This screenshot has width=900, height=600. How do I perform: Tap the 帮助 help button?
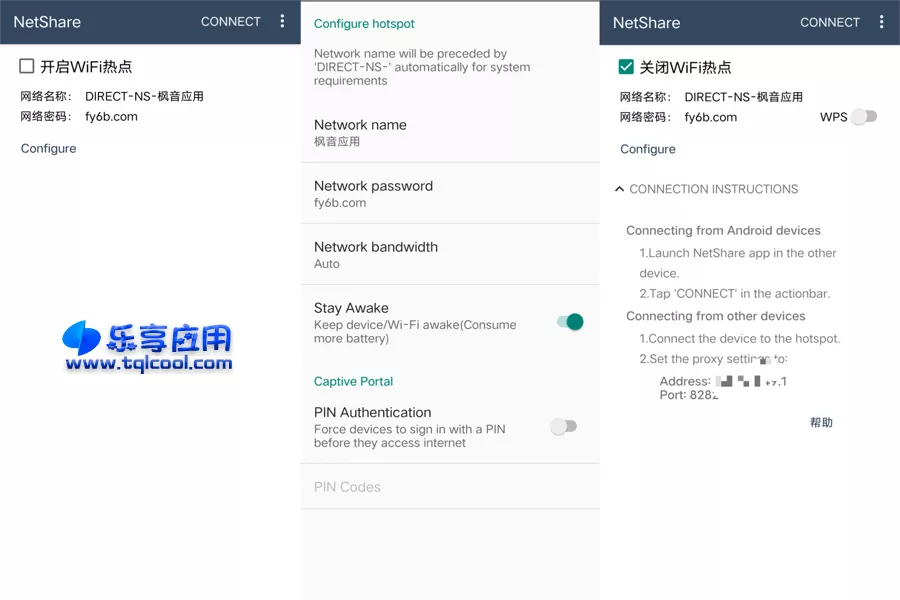820,422
